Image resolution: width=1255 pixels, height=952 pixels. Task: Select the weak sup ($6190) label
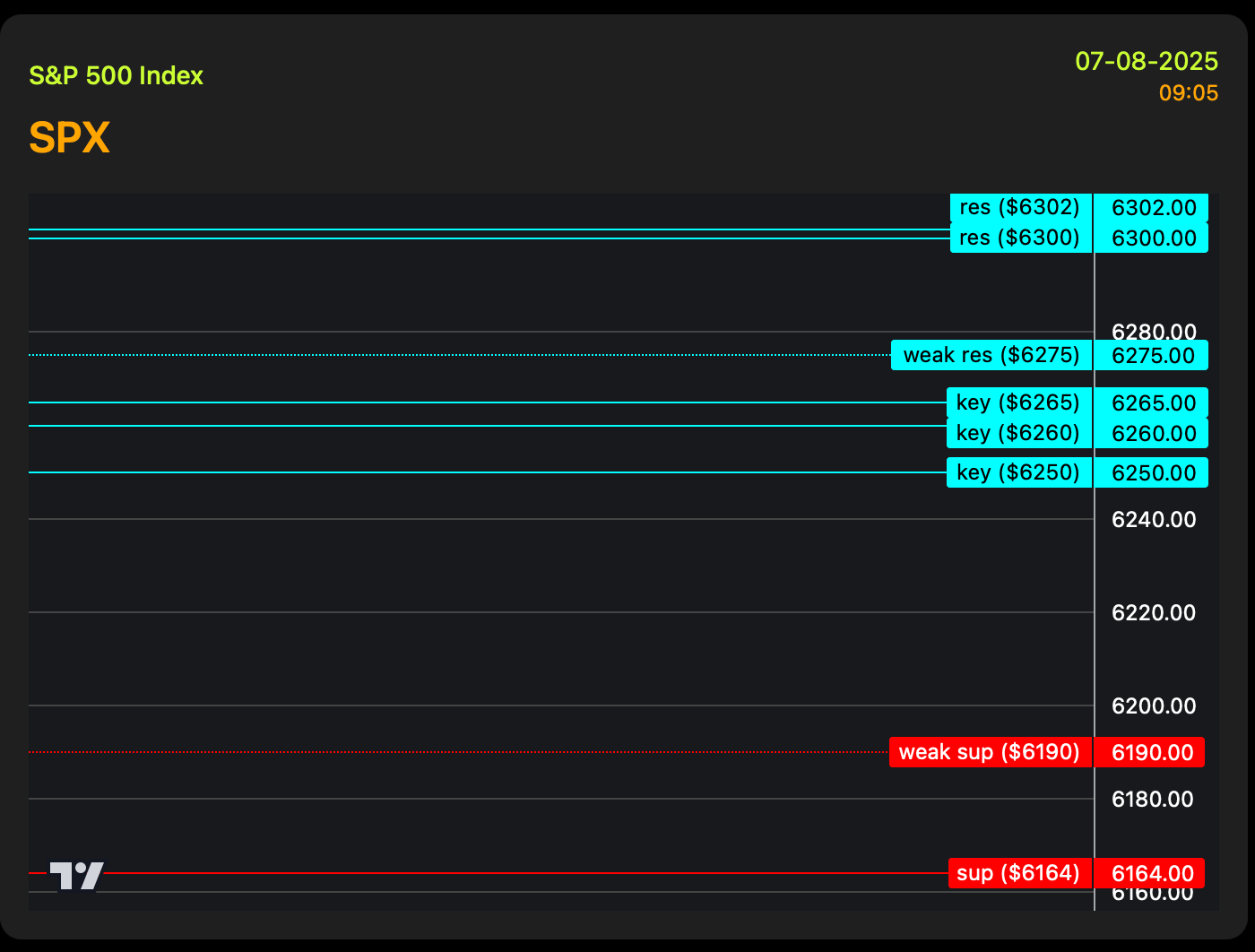(991, 751)
